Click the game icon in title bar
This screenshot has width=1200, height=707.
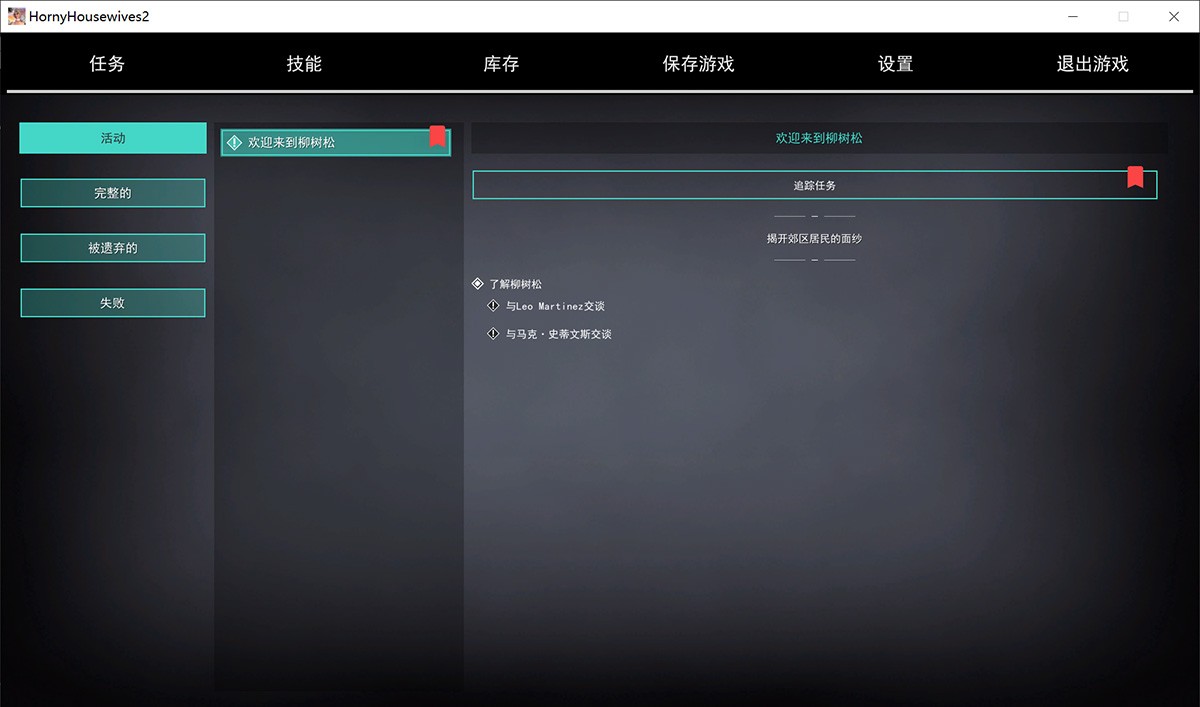16,16
